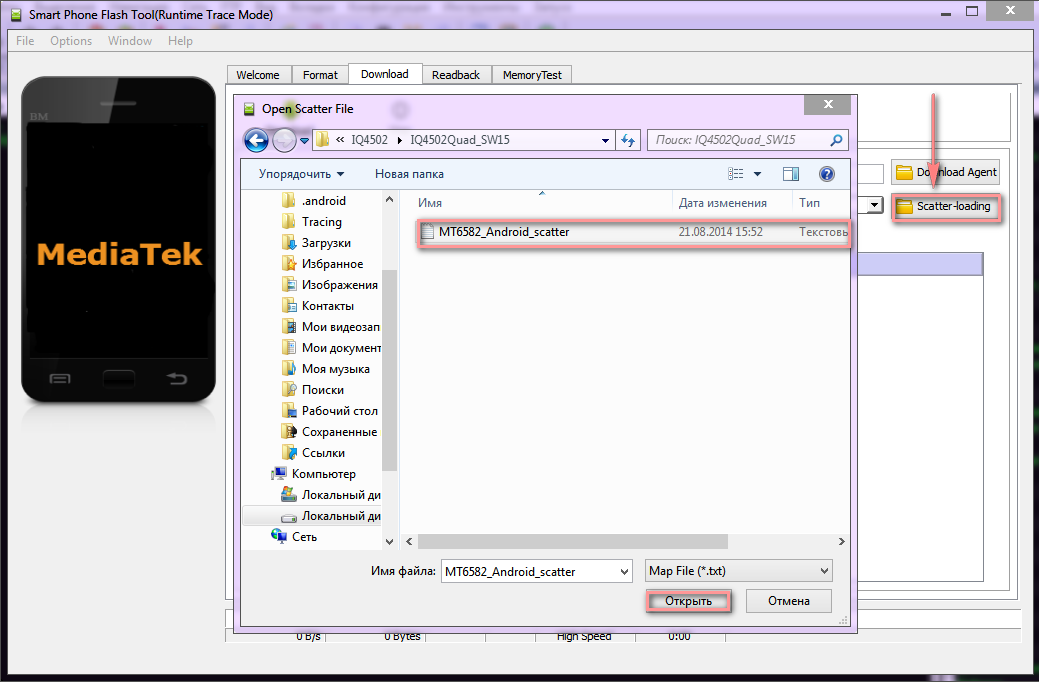Open the Options menu
The image size is (1039, 682).
coord(71,41)
